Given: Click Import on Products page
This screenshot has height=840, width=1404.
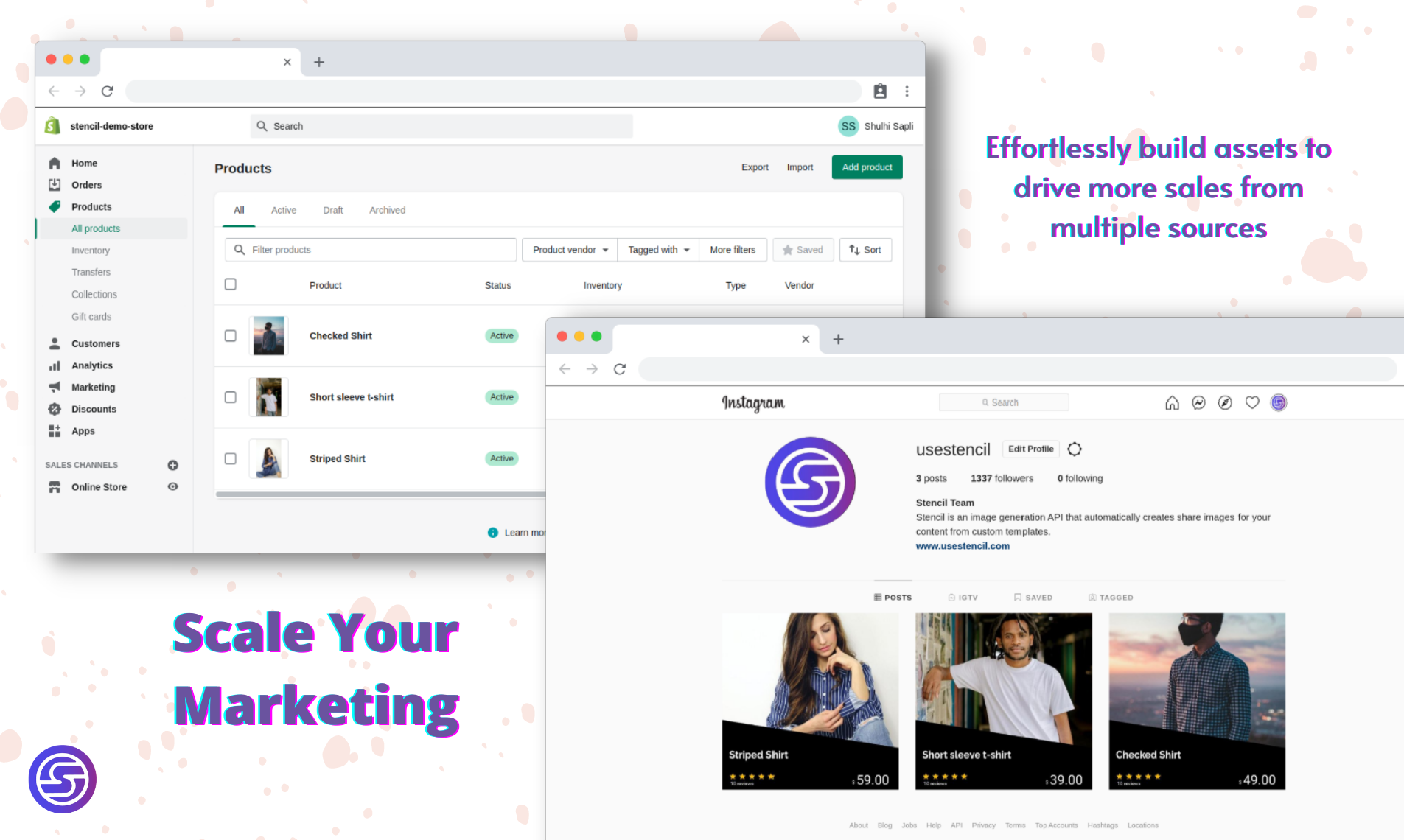Looking at the screenshot, I should [x=800, y=167].
